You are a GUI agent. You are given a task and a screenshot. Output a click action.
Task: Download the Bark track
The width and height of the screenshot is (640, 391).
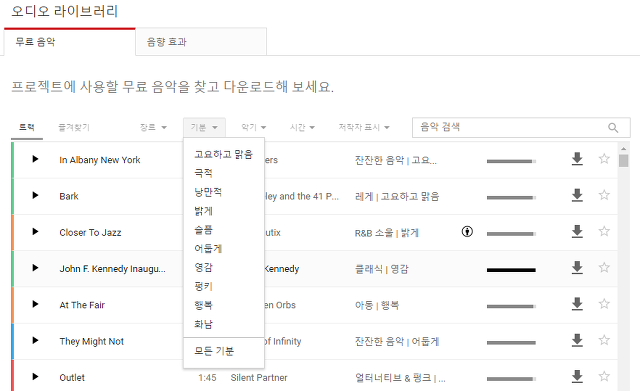pos(577,195)
